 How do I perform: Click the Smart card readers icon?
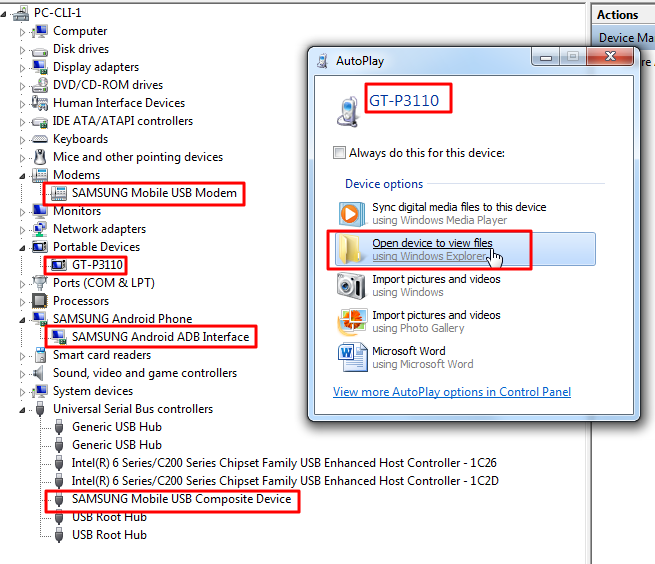click(41, 355)
